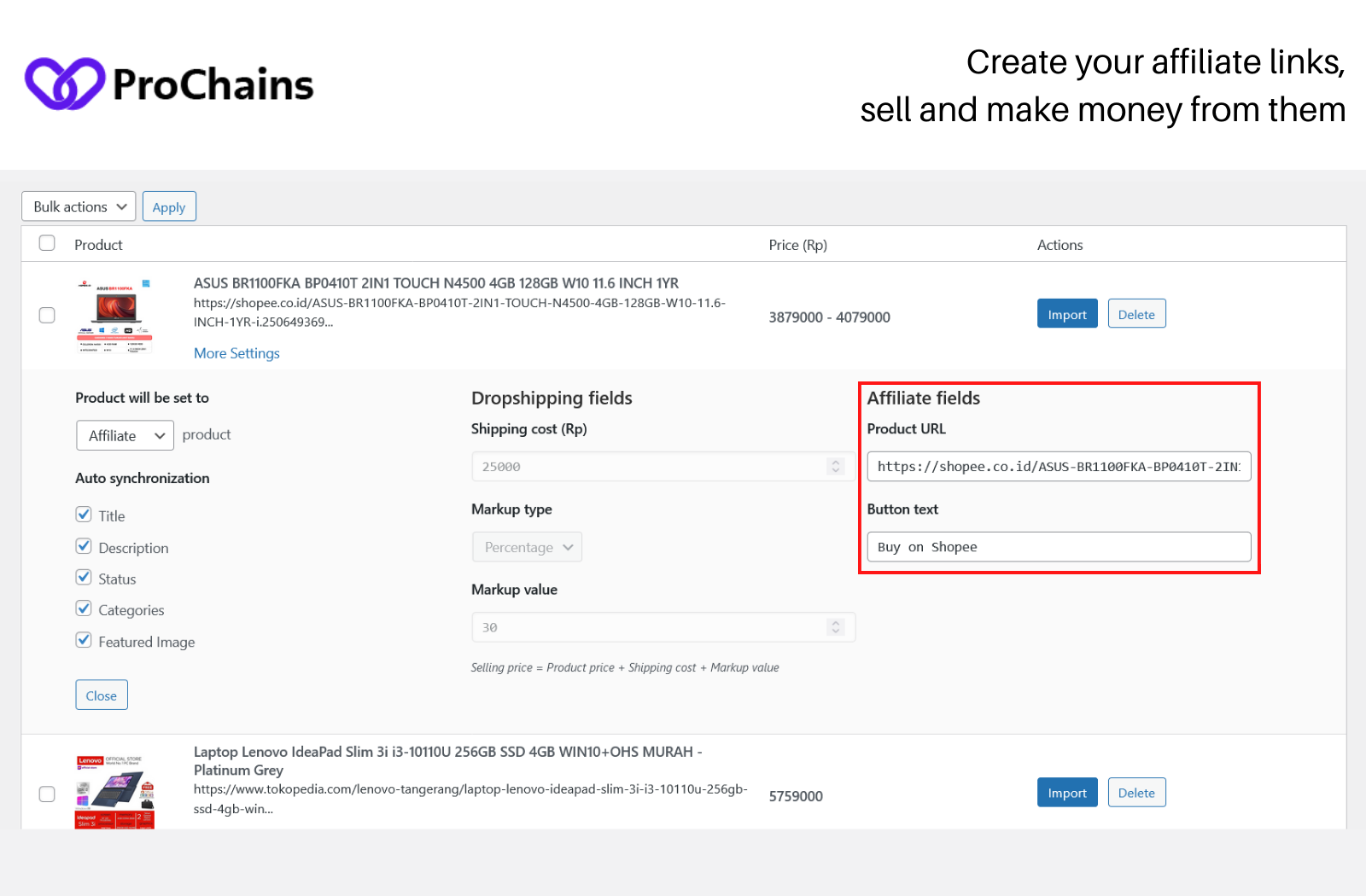
Task: Tick the select-all products checkbox
Action: point(47,243)
